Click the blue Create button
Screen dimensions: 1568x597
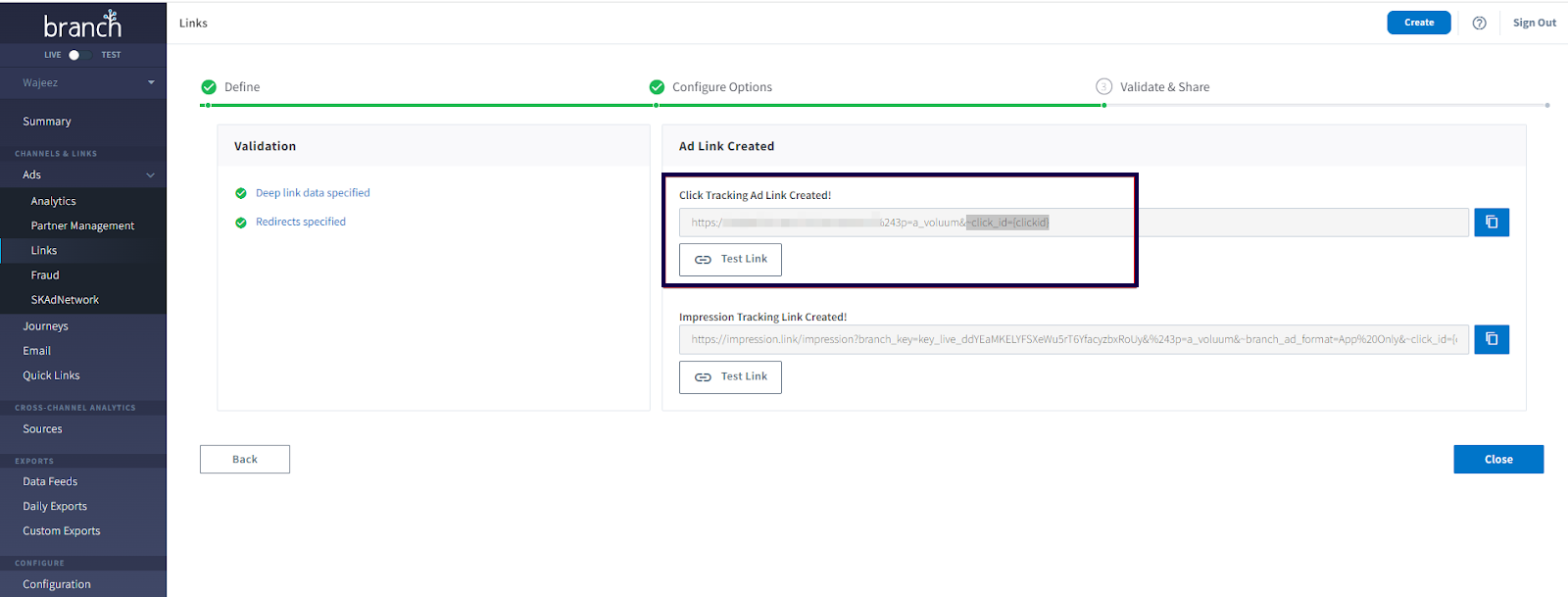pyautogui.click(x=1418, y=23)
